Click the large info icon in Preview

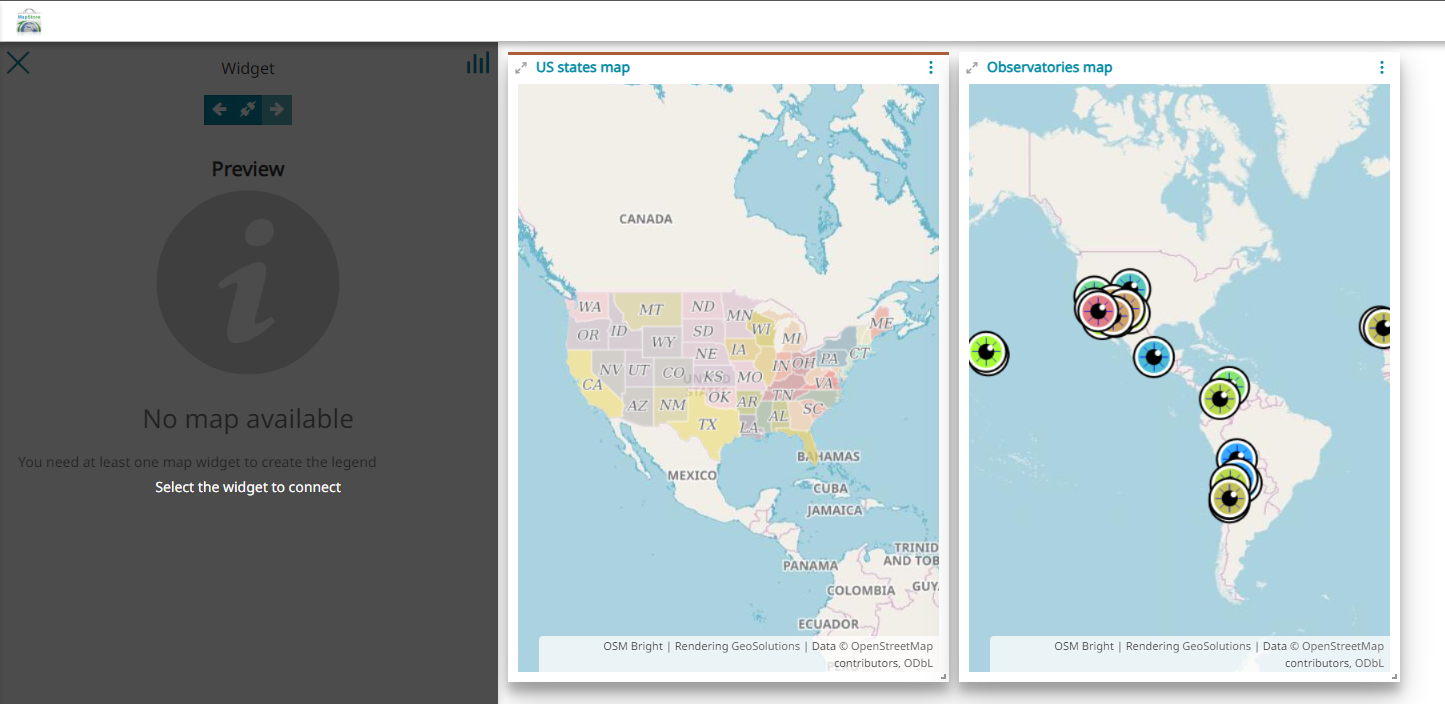[248, 283]
